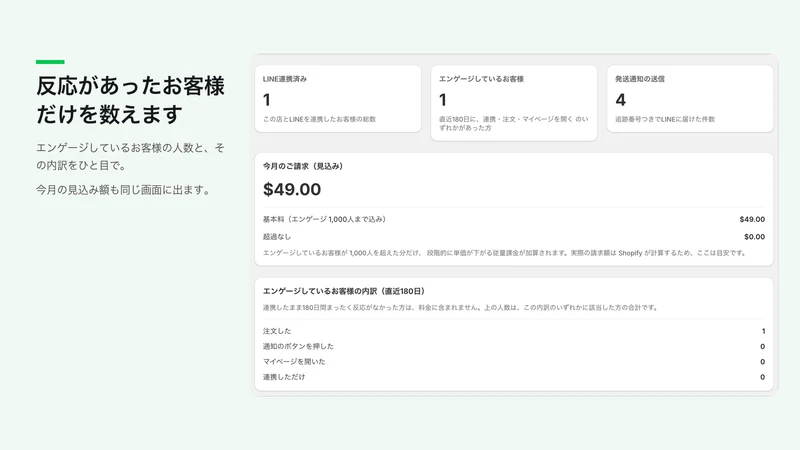Viewport: 800px width, 450px height.
Task: Click the billing note mentioning Shopify
Action: (505, 253)
